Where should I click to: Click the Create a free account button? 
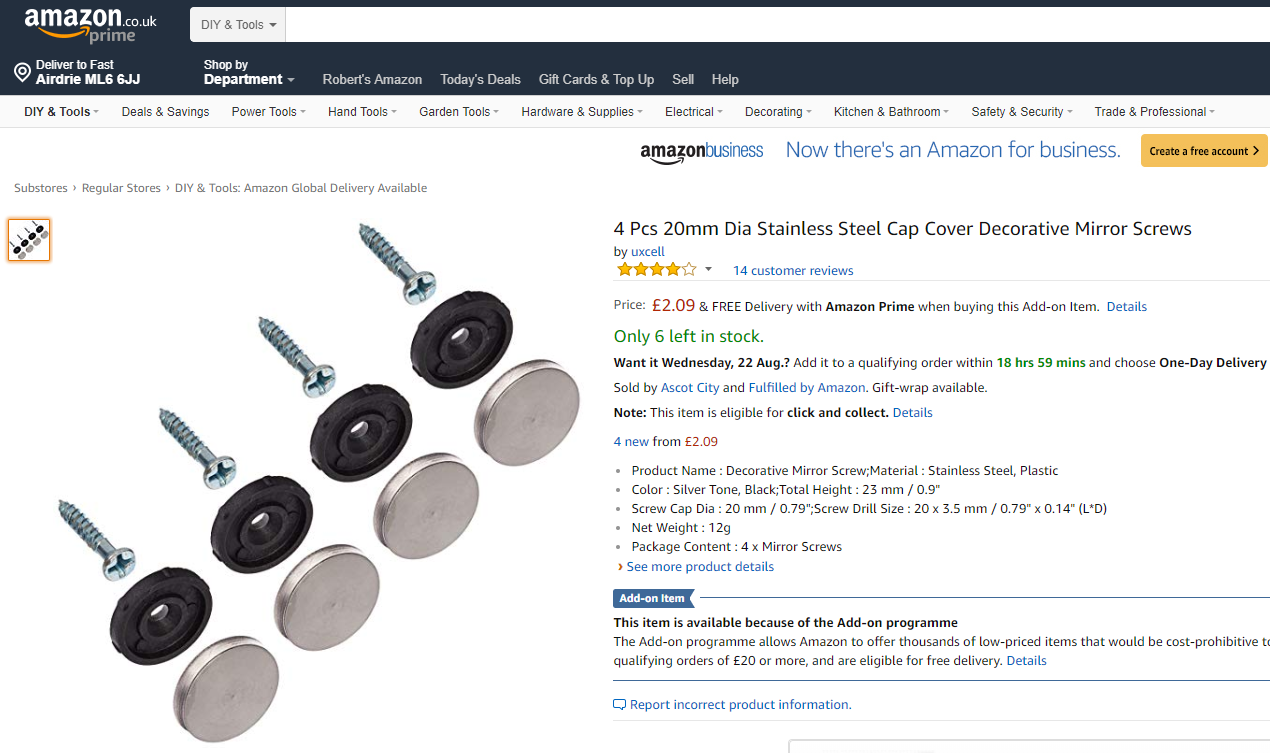(1204, 151)
